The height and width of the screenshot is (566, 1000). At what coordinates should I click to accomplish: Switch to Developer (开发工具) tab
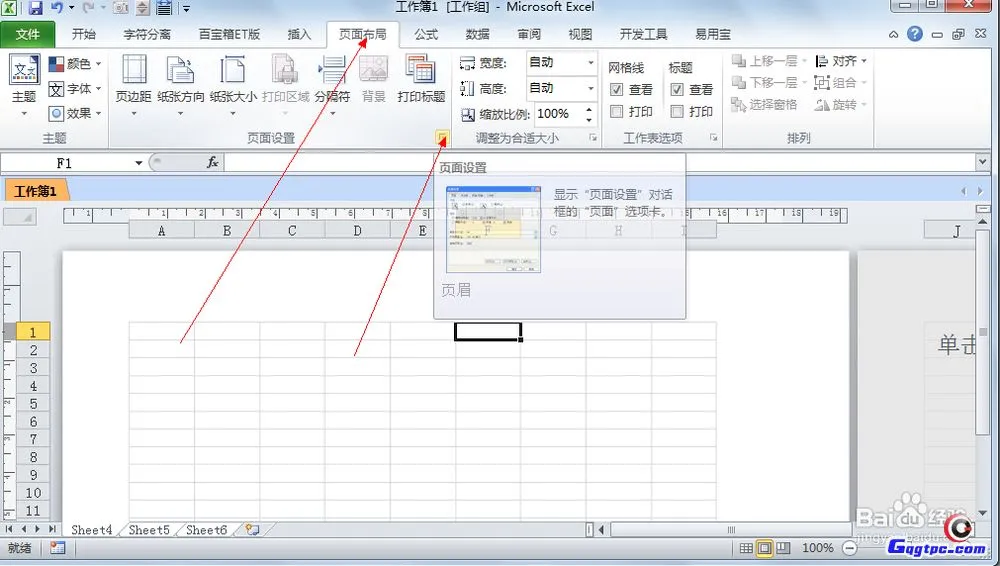[643, 34]
